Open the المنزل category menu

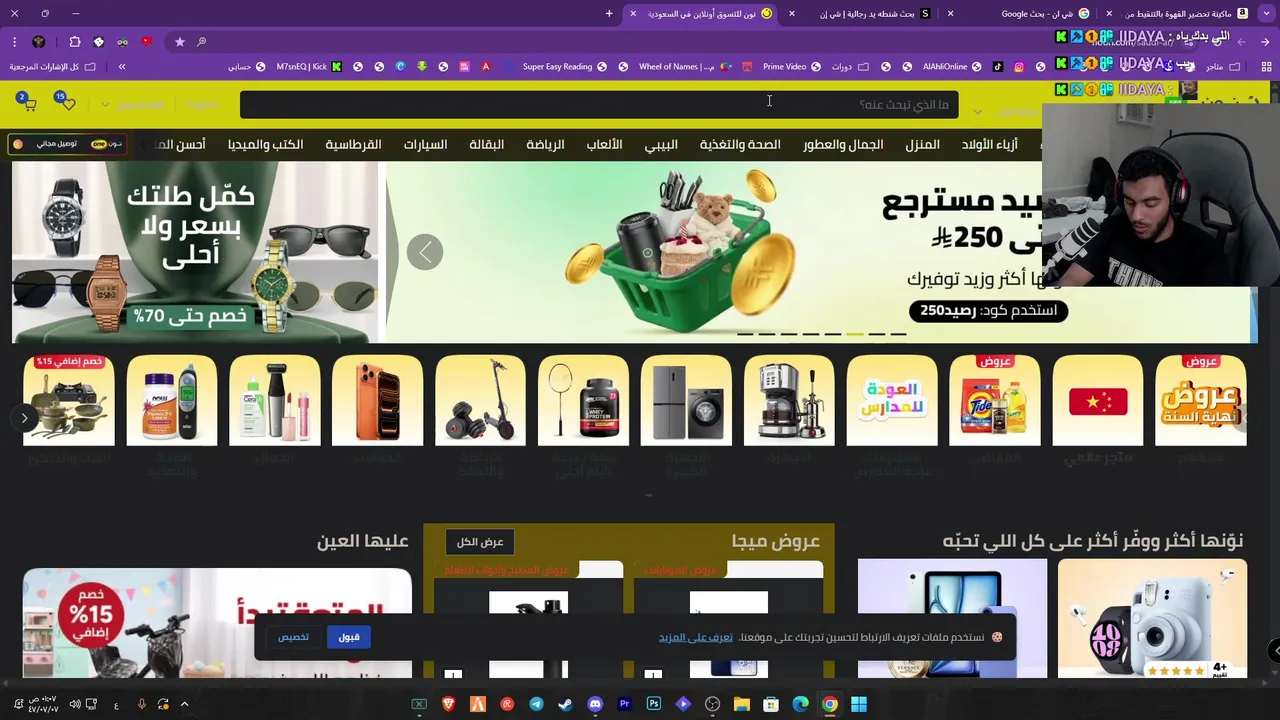tap(922, 144)
